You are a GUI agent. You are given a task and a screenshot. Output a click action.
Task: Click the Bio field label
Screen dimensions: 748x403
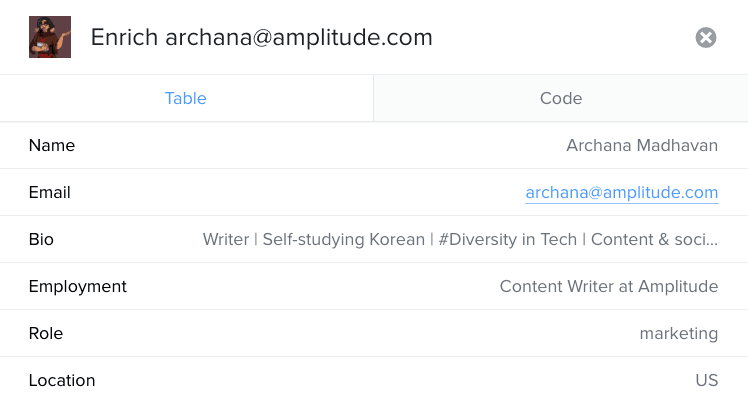tap(42, 240)
